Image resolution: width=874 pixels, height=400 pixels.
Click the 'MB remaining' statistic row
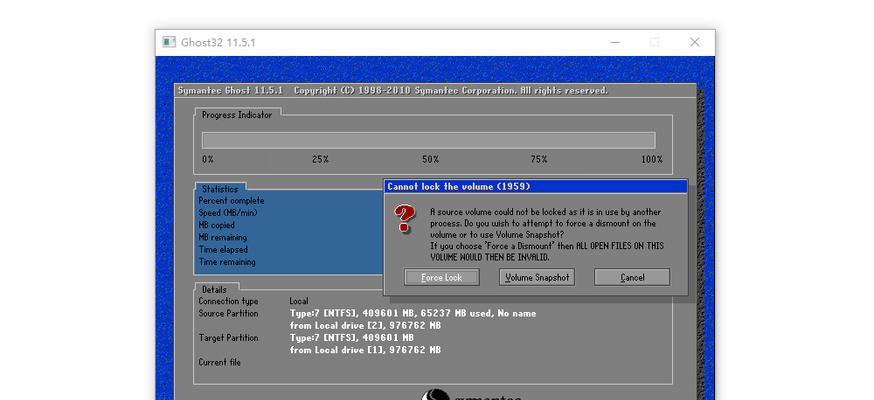[x=222, y=237]
